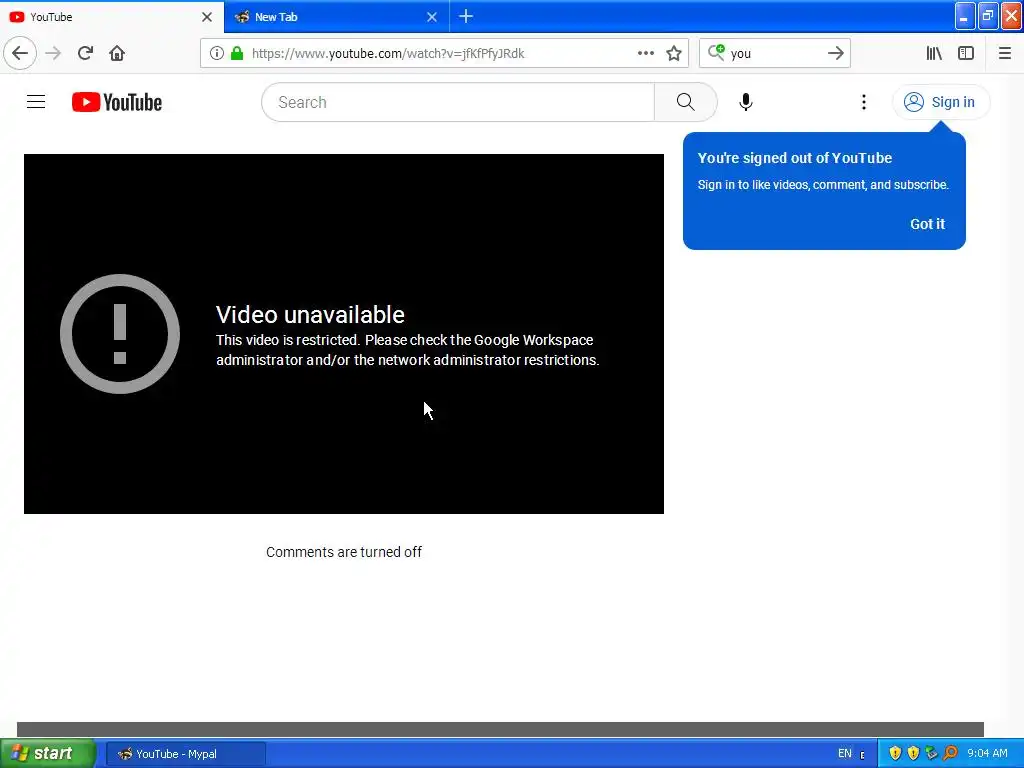Viewport: 1024px width, 768px height.
Task: Click the Video unavailable exclamation icon
Action: [120, 334]
